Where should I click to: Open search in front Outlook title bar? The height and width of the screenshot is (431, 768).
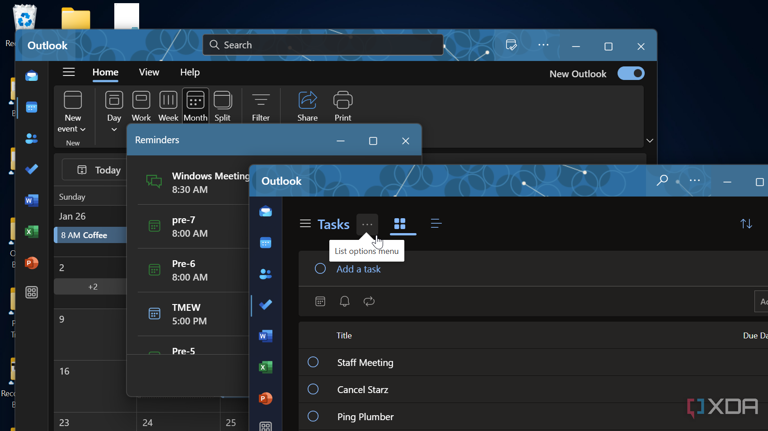click(x=662, y=181)
